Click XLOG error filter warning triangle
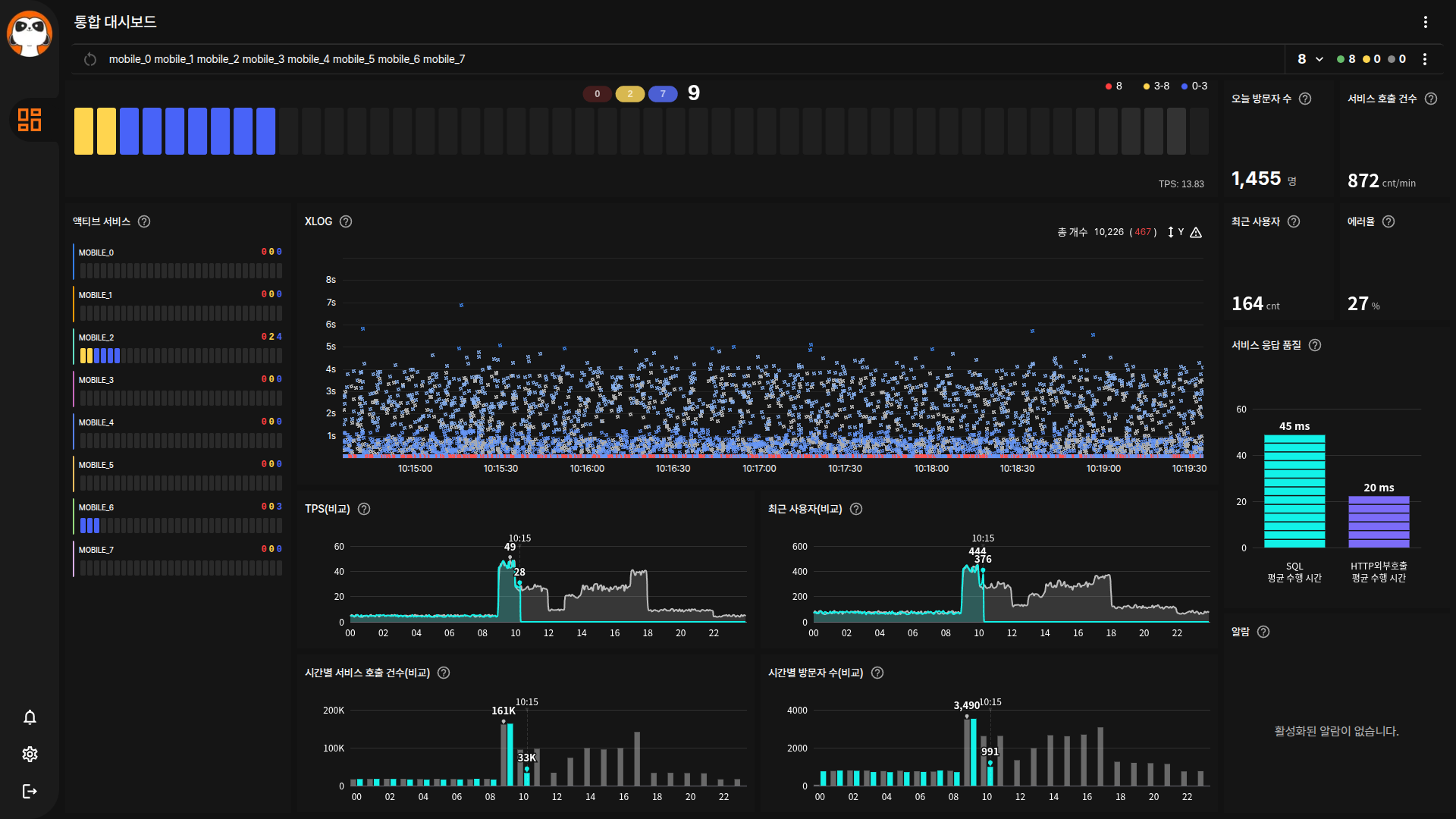Image resolution: width=1456 pixels, height=819 pixels. pyautogui.click(x=1196, y=233)
